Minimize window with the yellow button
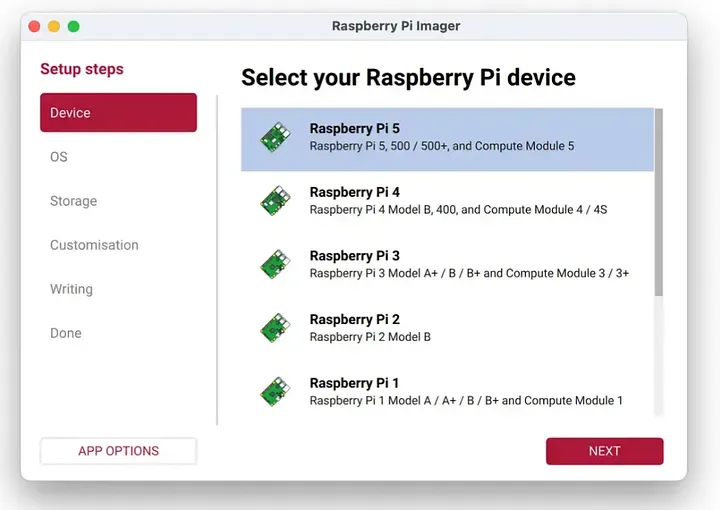This screenshot has width=720, height=510. [54, 27]
